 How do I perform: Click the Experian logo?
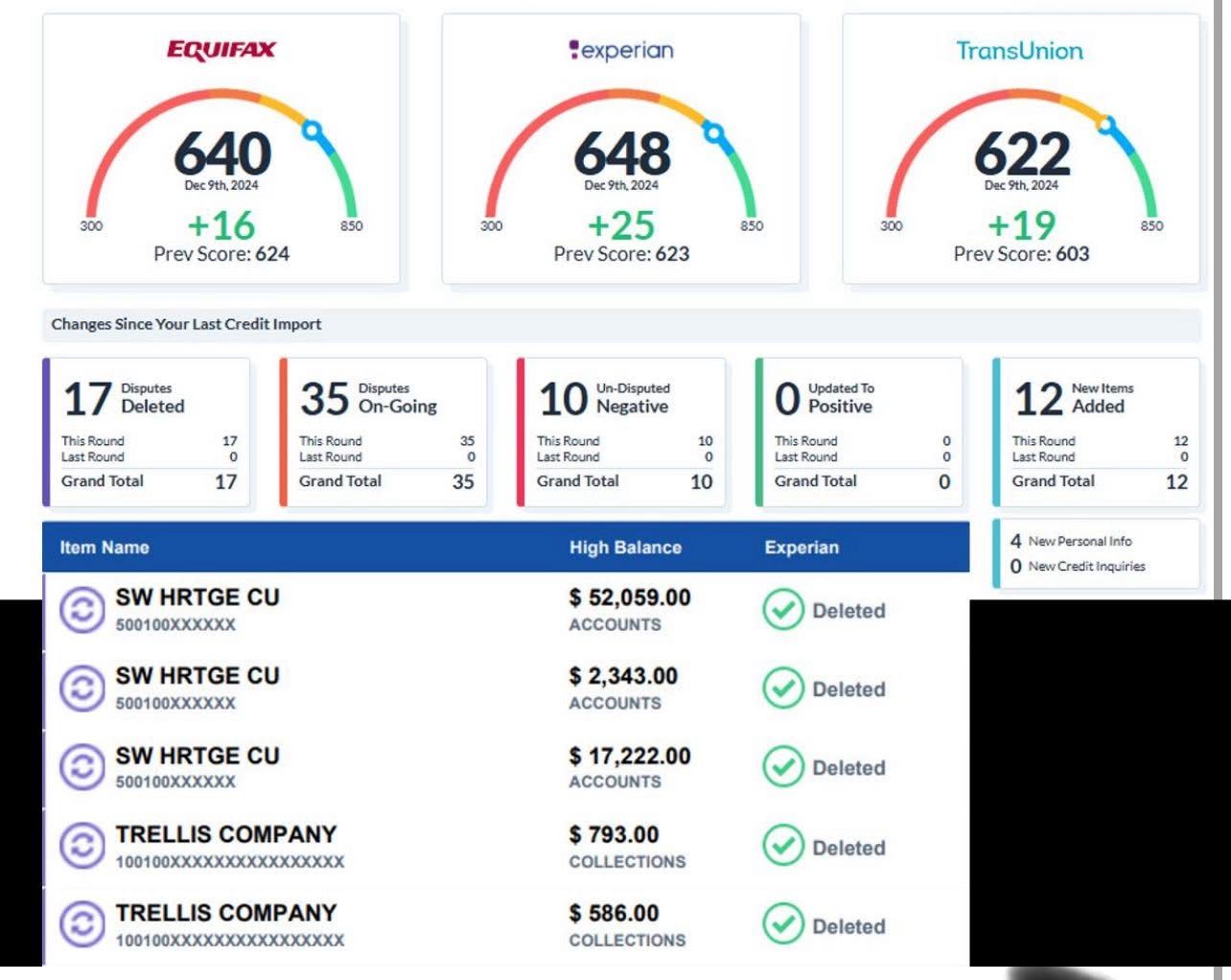tap(621, 50)
